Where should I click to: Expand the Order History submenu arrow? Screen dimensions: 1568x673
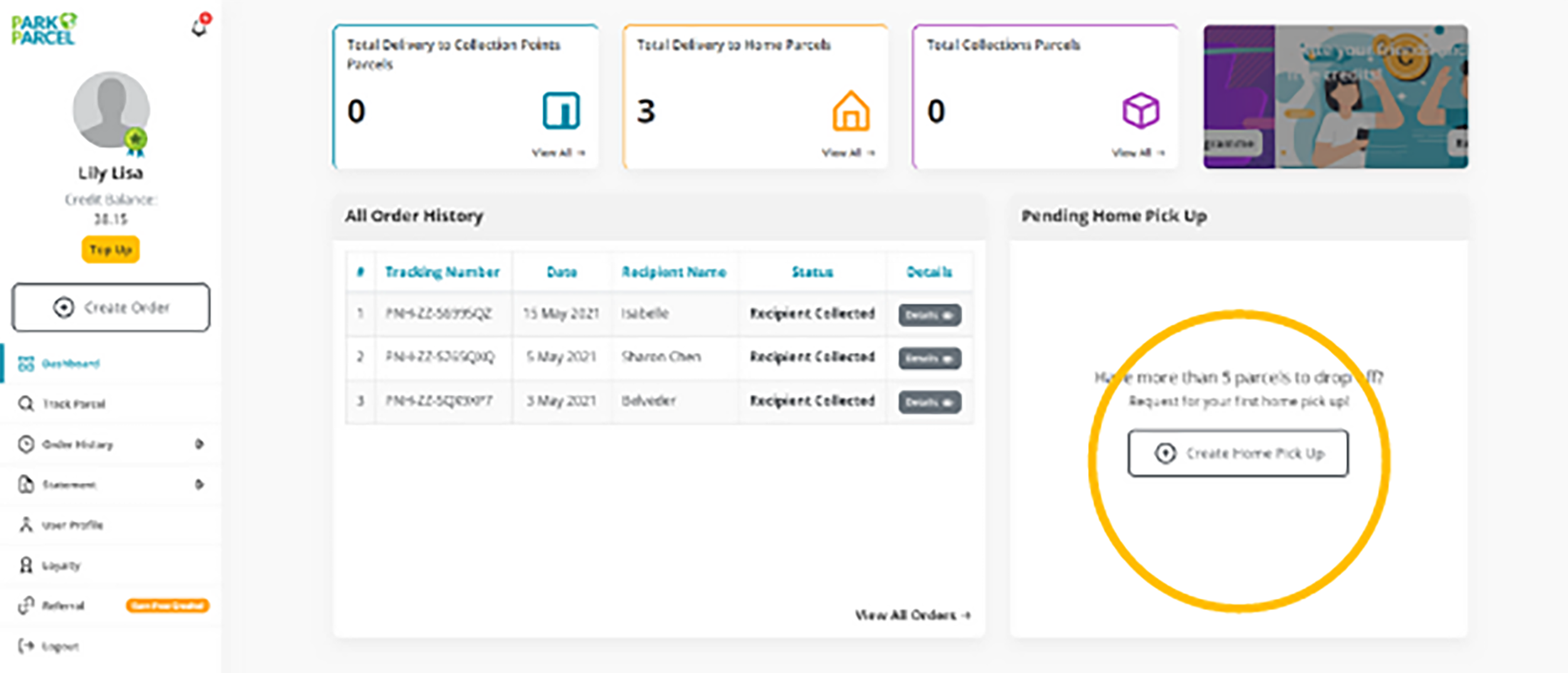click(x=199, y=444)
